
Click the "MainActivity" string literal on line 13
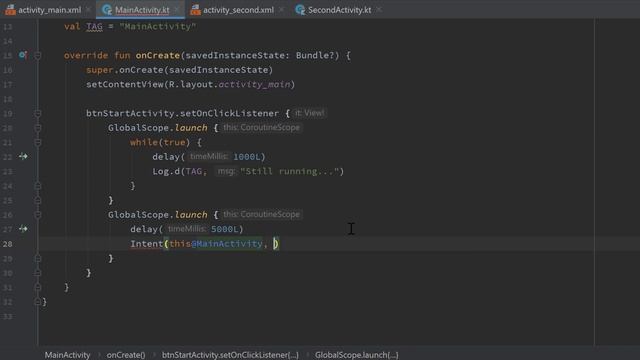coord(158,27)
